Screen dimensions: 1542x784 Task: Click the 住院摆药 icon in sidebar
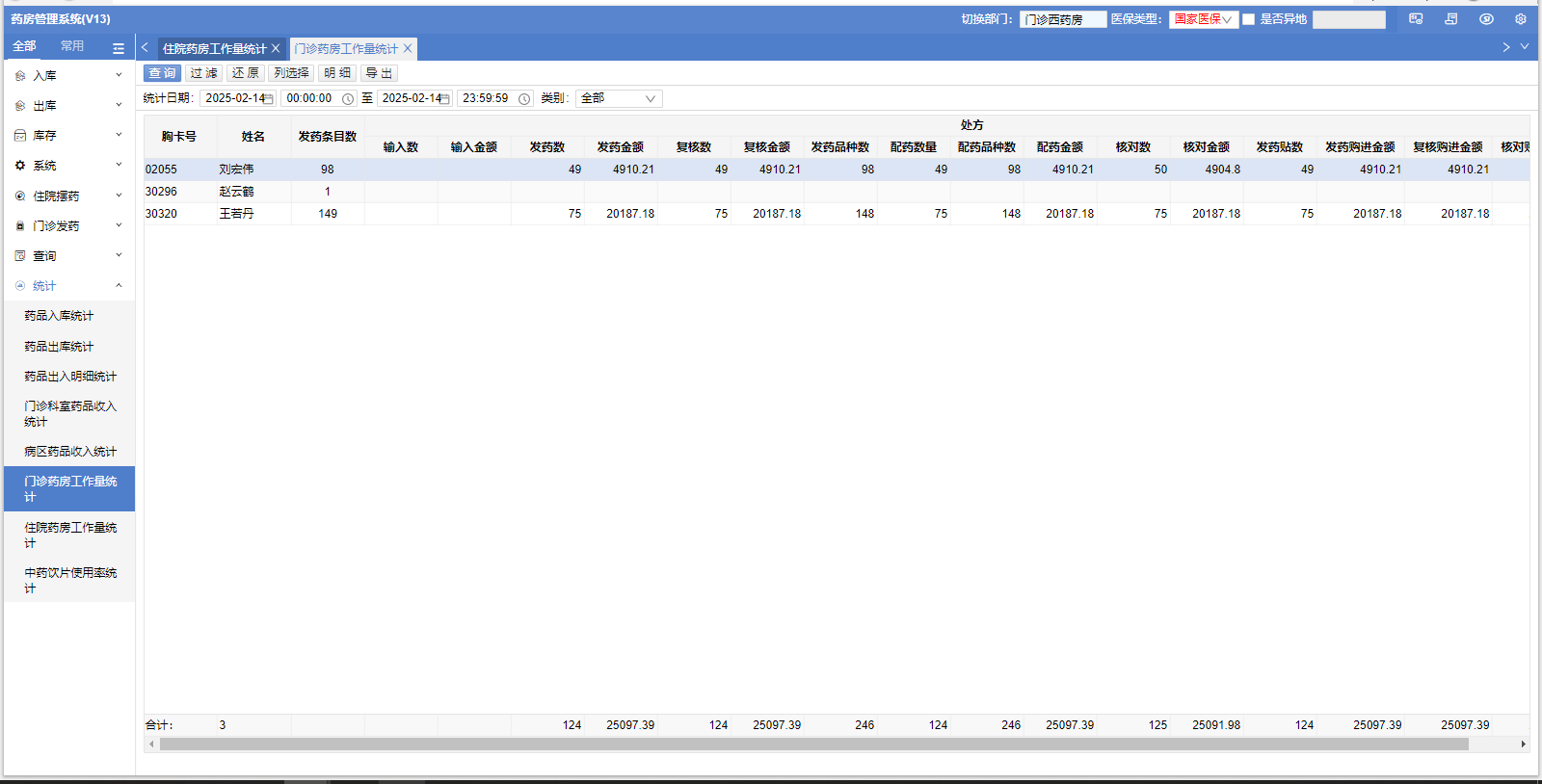click(20, 196)
